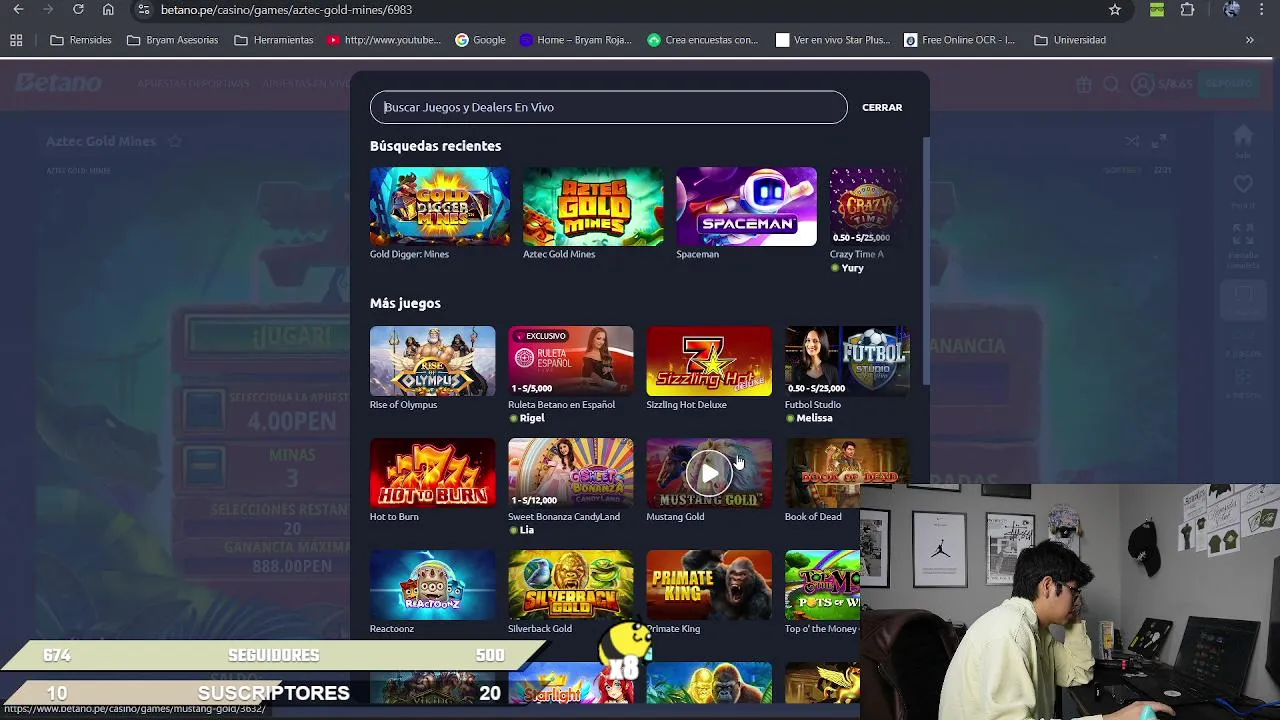Open Universidad bookmark folder

(1070, 40)
